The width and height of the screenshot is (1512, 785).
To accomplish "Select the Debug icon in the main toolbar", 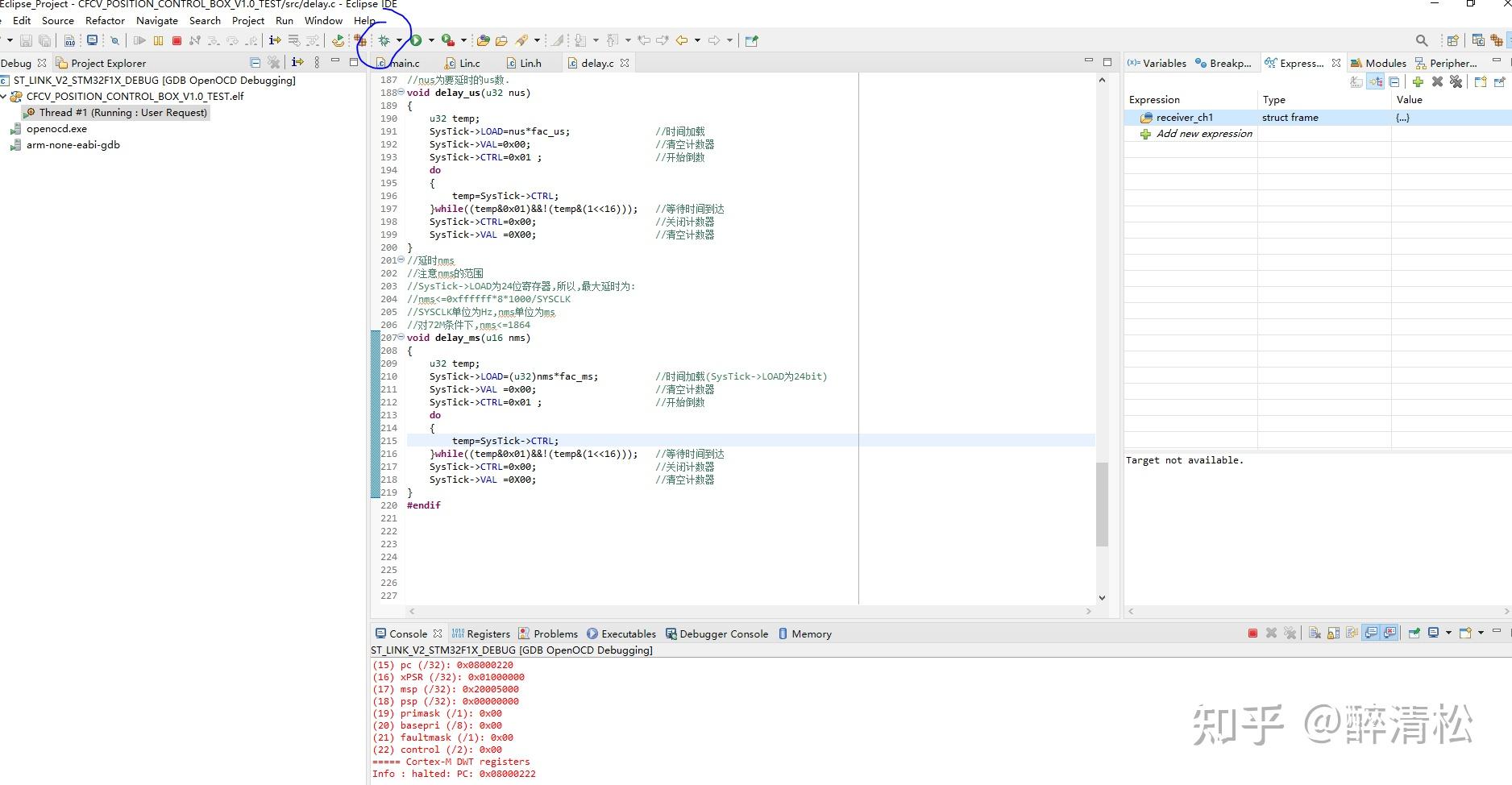I will point(384,39).
